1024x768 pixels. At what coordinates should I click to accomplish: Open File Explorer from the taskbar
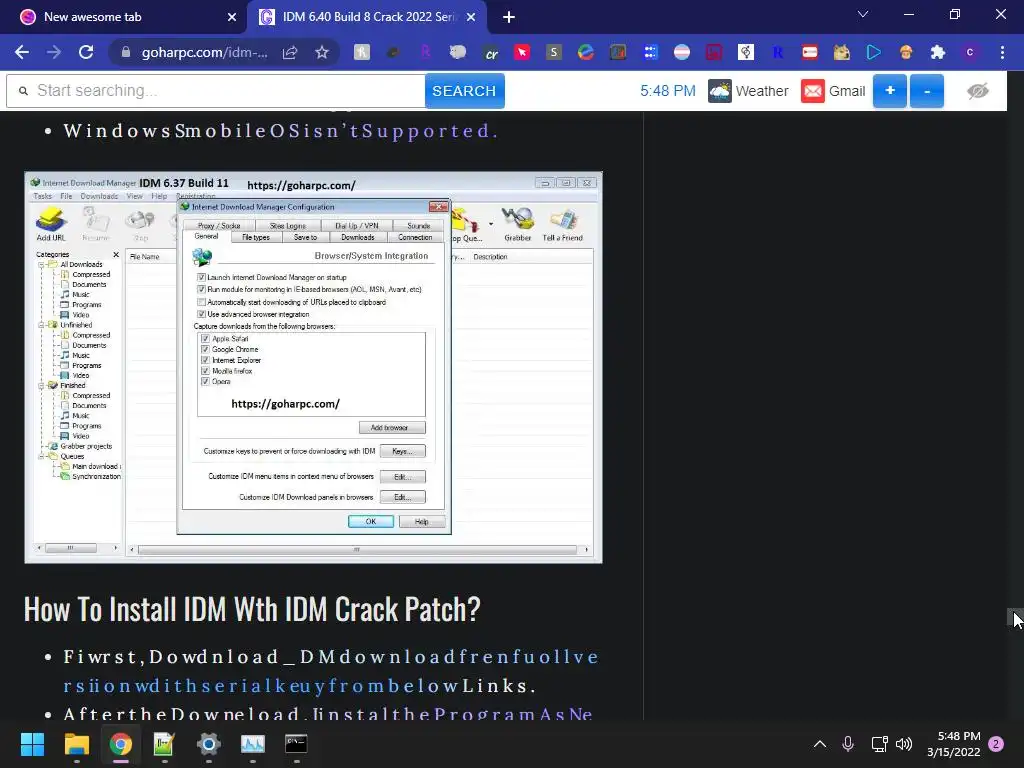(x=76, y=744)
